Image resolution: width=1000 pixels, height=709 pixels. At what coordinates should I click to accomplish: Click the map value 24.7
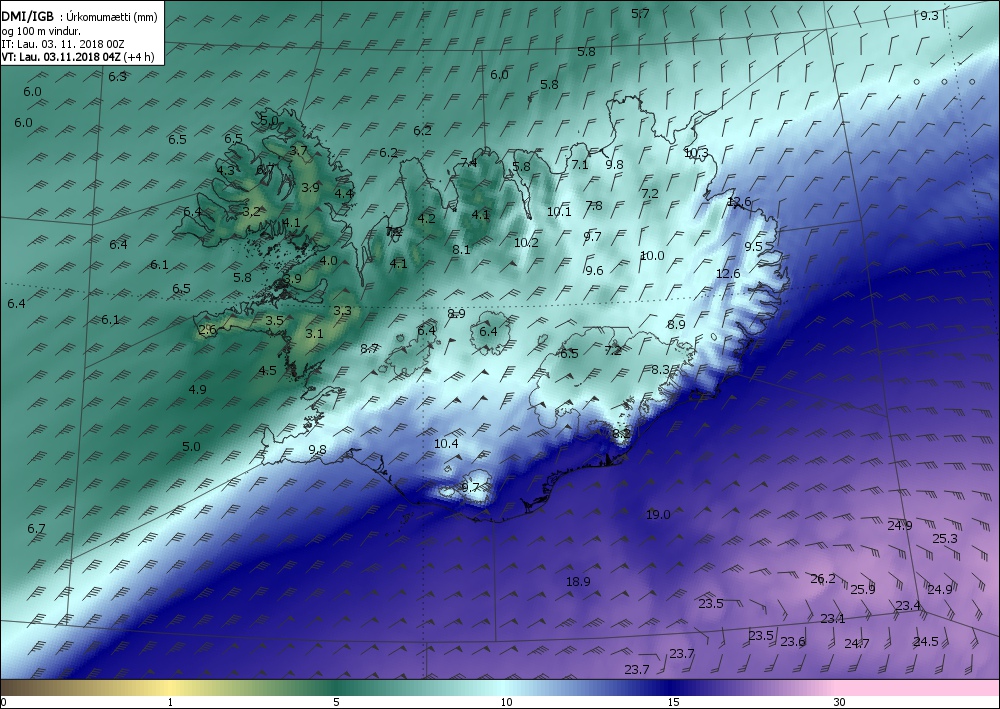pyautogui.click(x=857, y=644)
